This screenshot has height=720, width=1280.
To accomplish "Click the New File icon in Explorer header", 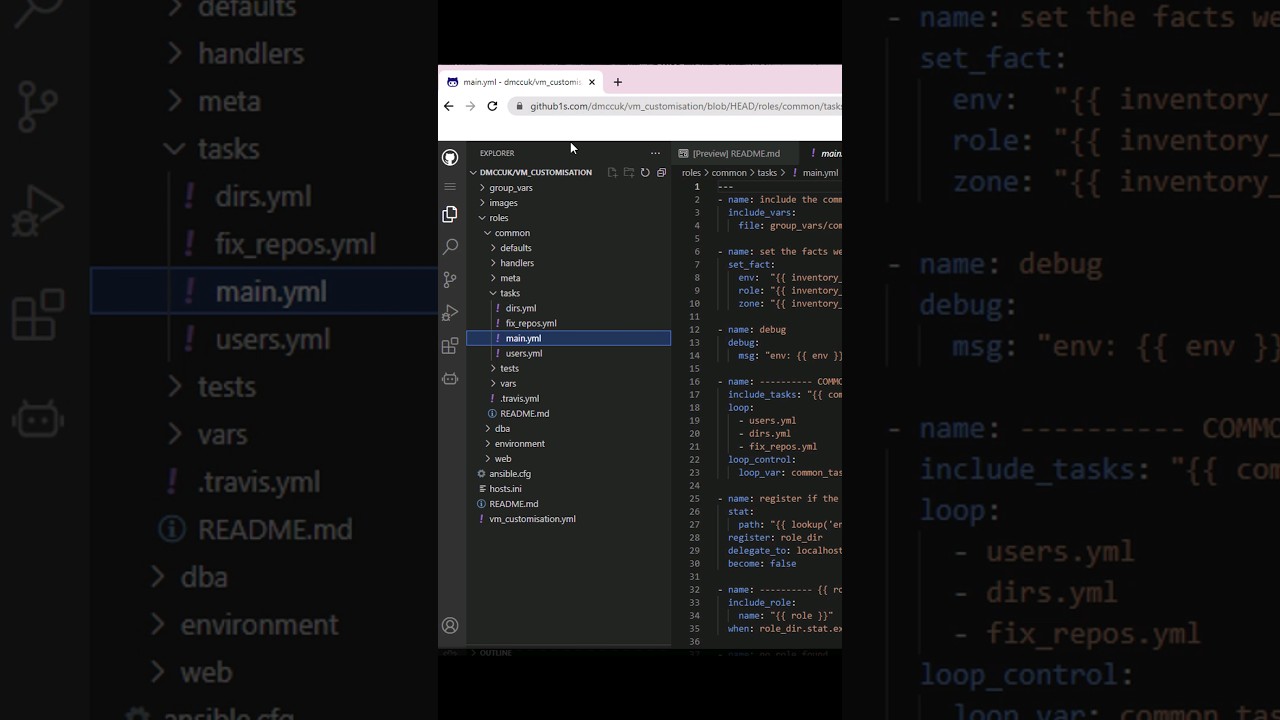I will [x=612, y=172].
